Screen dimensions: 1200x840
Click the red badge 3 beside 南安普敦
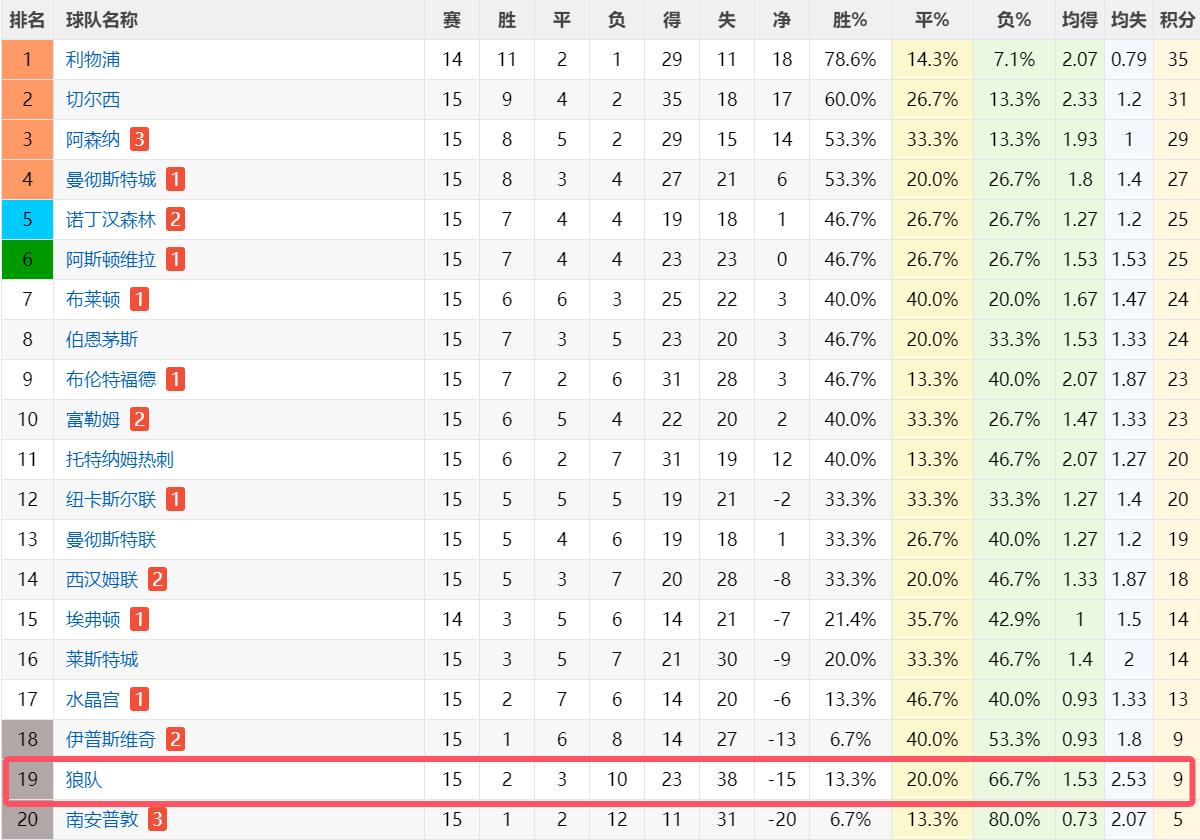157,819
